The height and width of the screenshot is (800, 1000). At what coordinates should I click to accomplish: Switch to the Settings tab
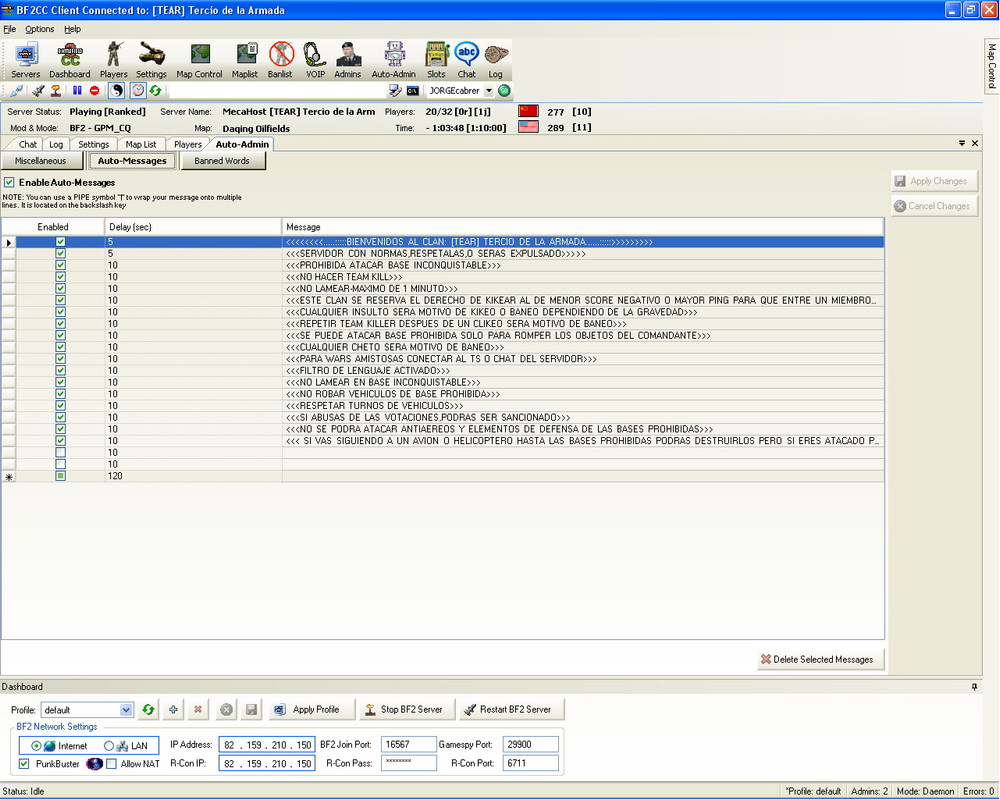pos(93,144)
